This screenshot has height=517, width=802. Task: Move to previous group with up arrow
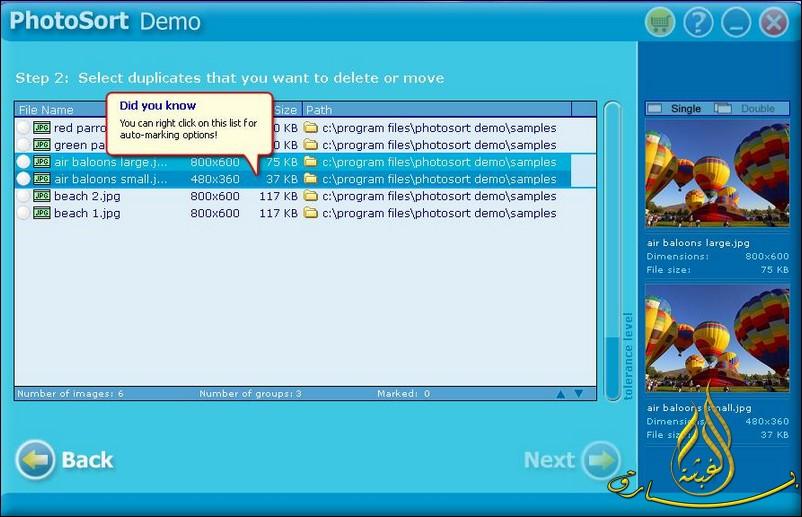point(561,394)
